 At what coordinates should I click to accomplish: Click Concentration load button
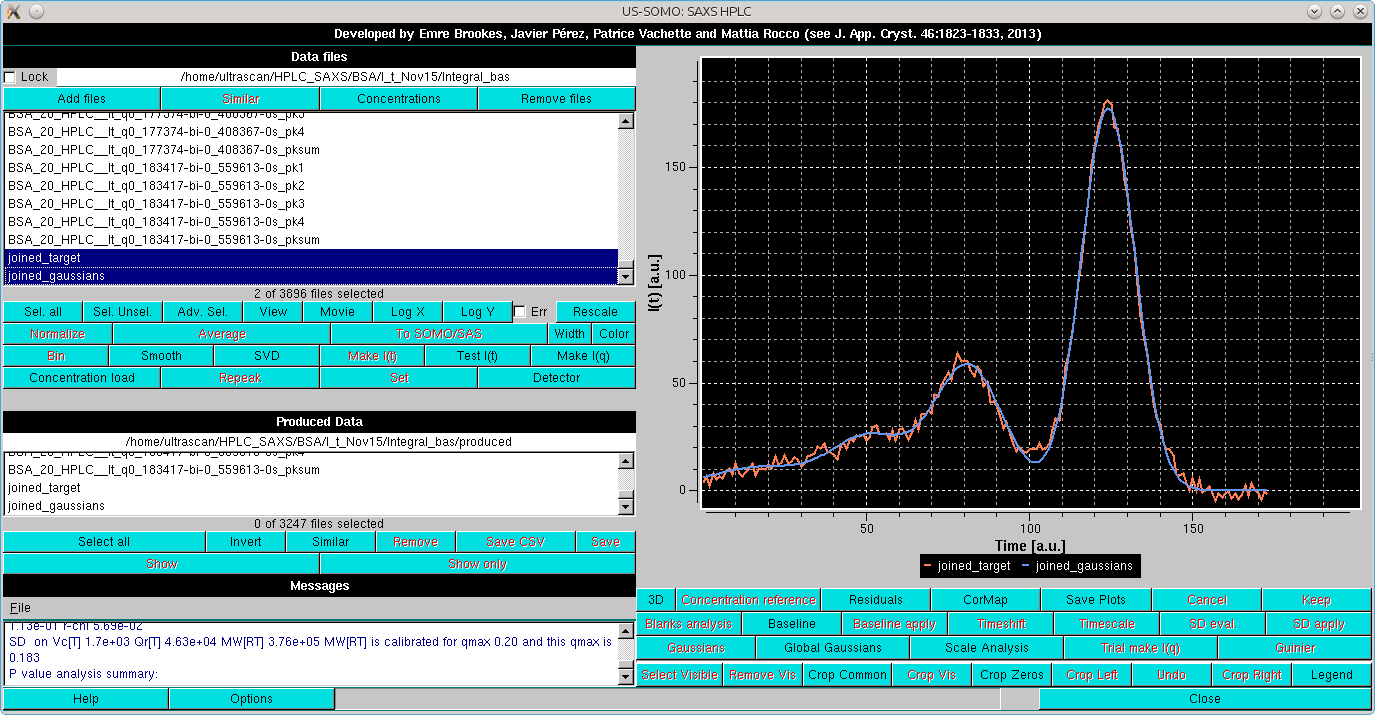tap(82, 378)
